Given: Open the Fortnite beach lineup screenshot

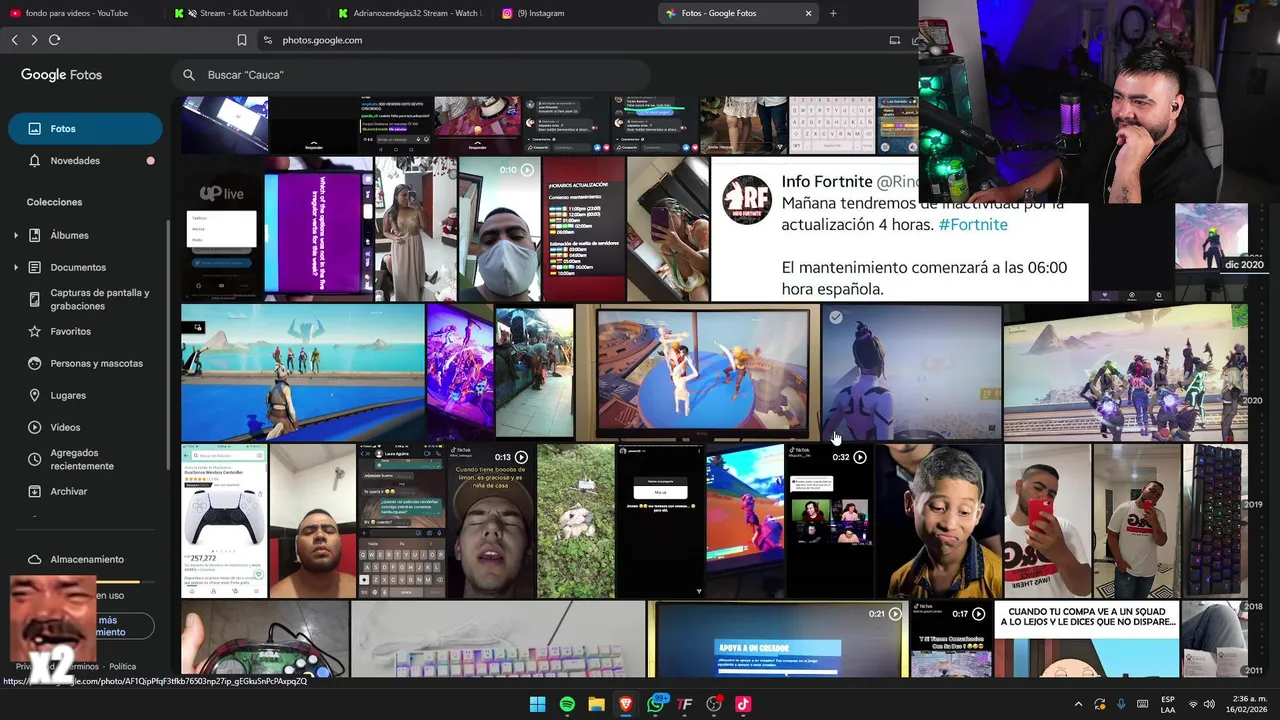Looking at the screenshot, I should tap(302, 373).
